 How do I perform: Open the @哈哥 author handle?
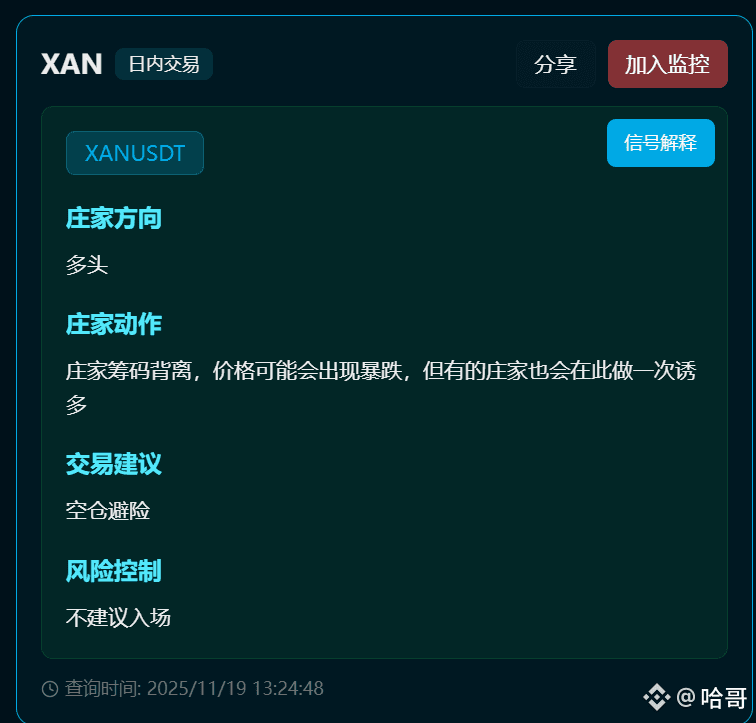712,697
